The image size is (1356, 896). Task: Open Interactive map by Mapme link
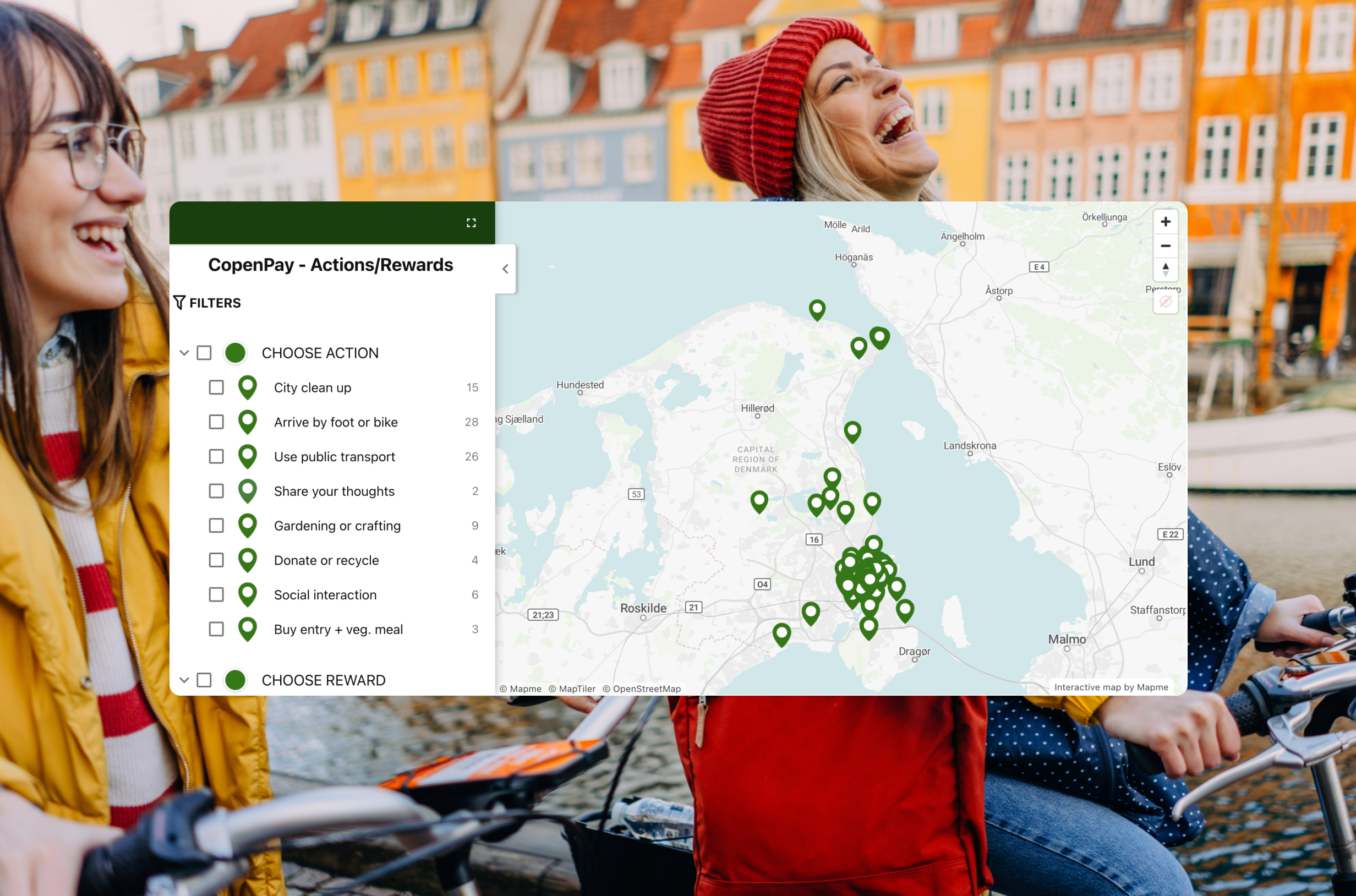coord(1111,687)
